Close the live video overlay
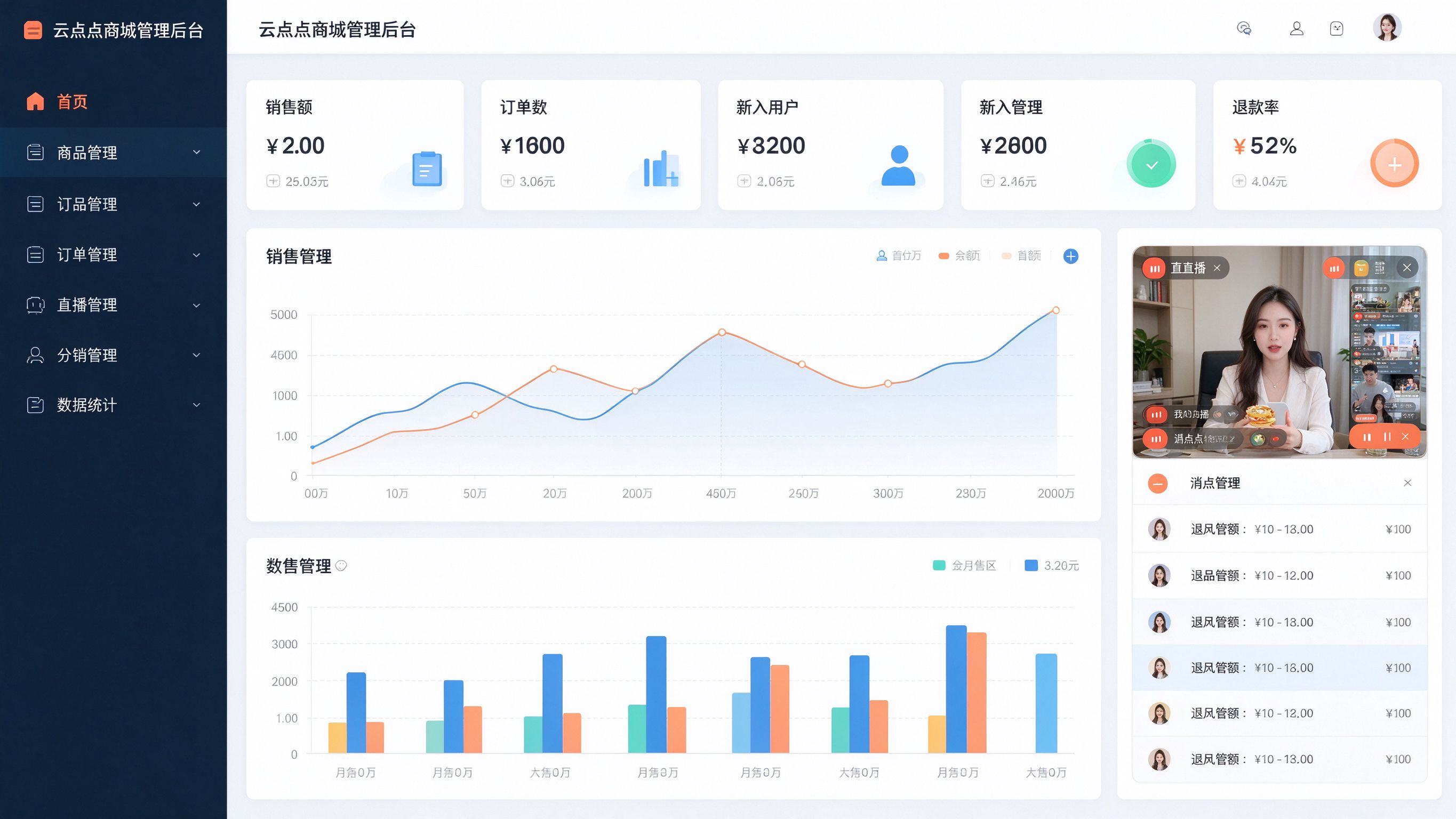 1407,267
